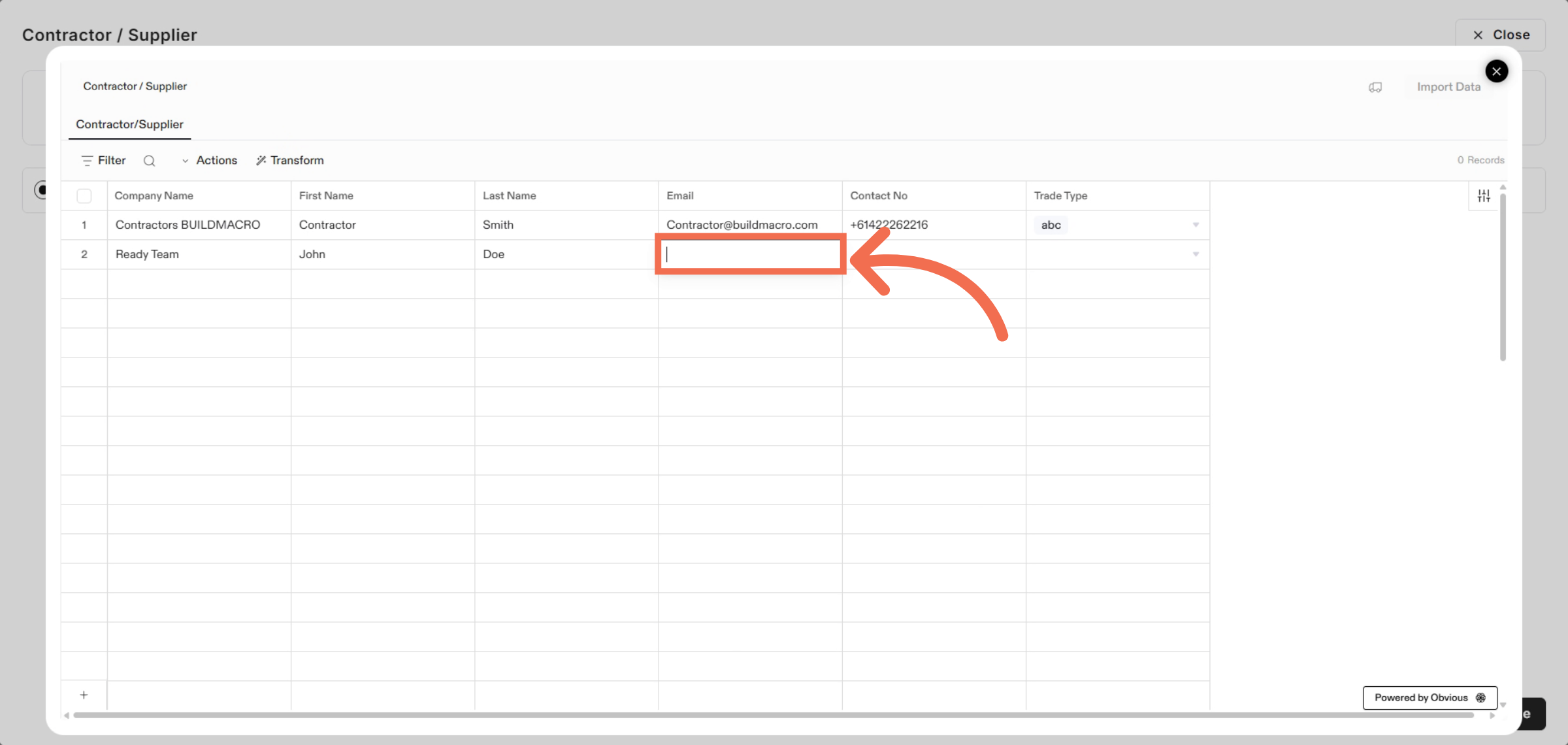Select row number 2
1568x745 pixels.
click(84, 254)
